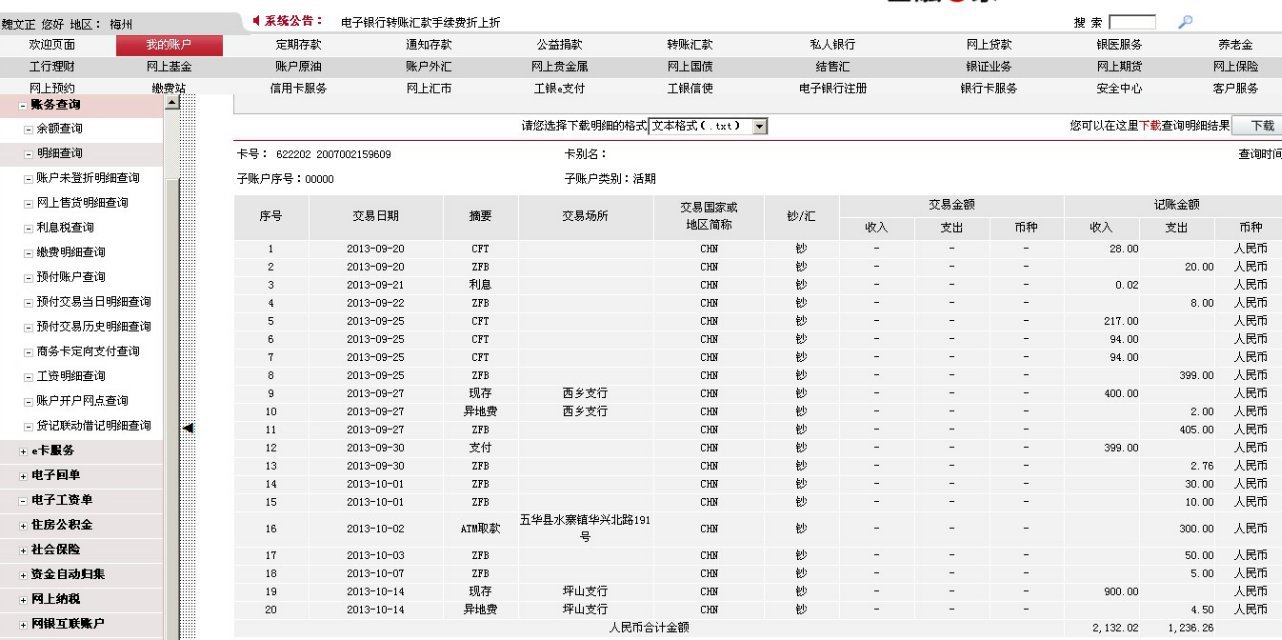1282x640 pixels.
Task: Open 贷记联动借记明细查询
Action: tap(94, 426)
